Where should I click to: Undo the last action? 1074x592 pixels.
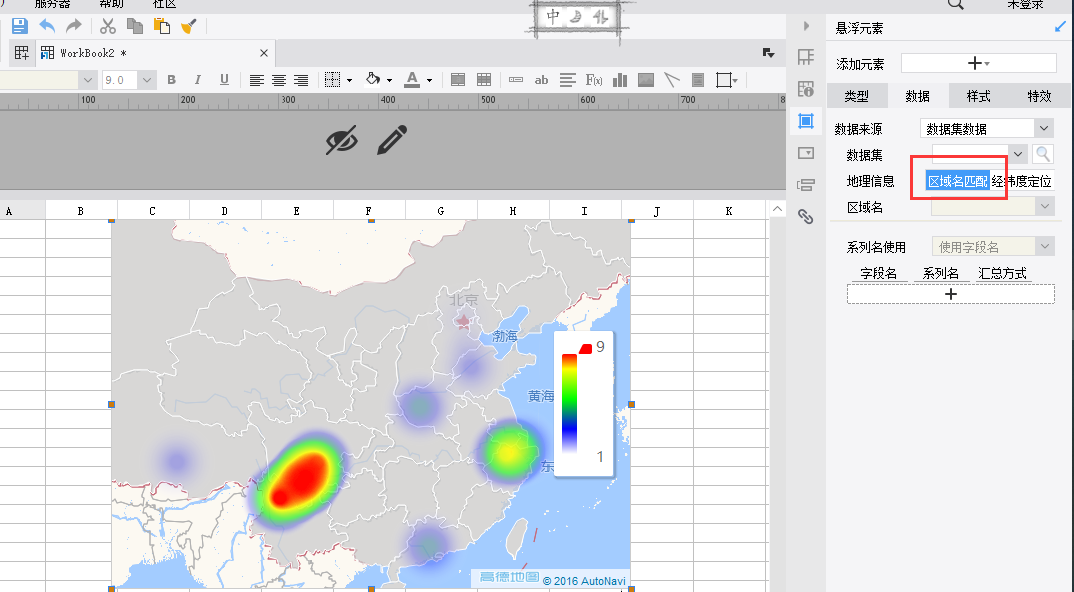point(47,27)
